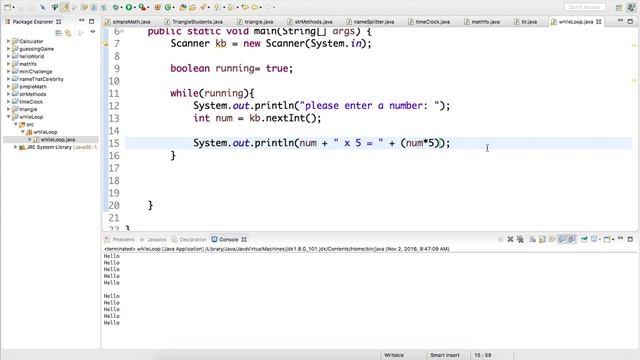This screenshot has width=640, height=360.
Task: Click the green Run button in toolbar
Action: [x=129, y=7]
